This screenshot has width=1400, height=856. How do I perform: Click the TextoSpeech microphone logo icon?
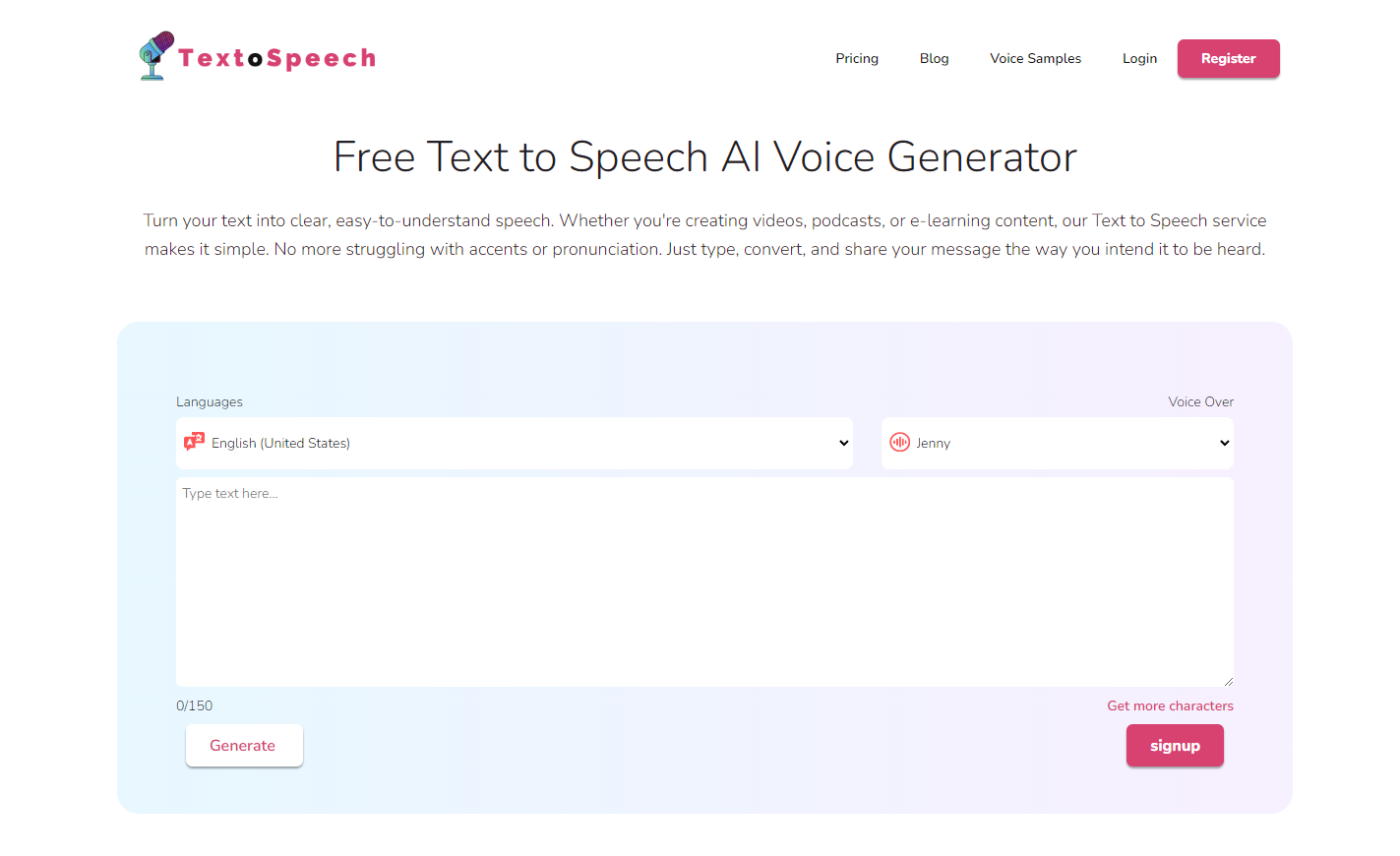155,54
